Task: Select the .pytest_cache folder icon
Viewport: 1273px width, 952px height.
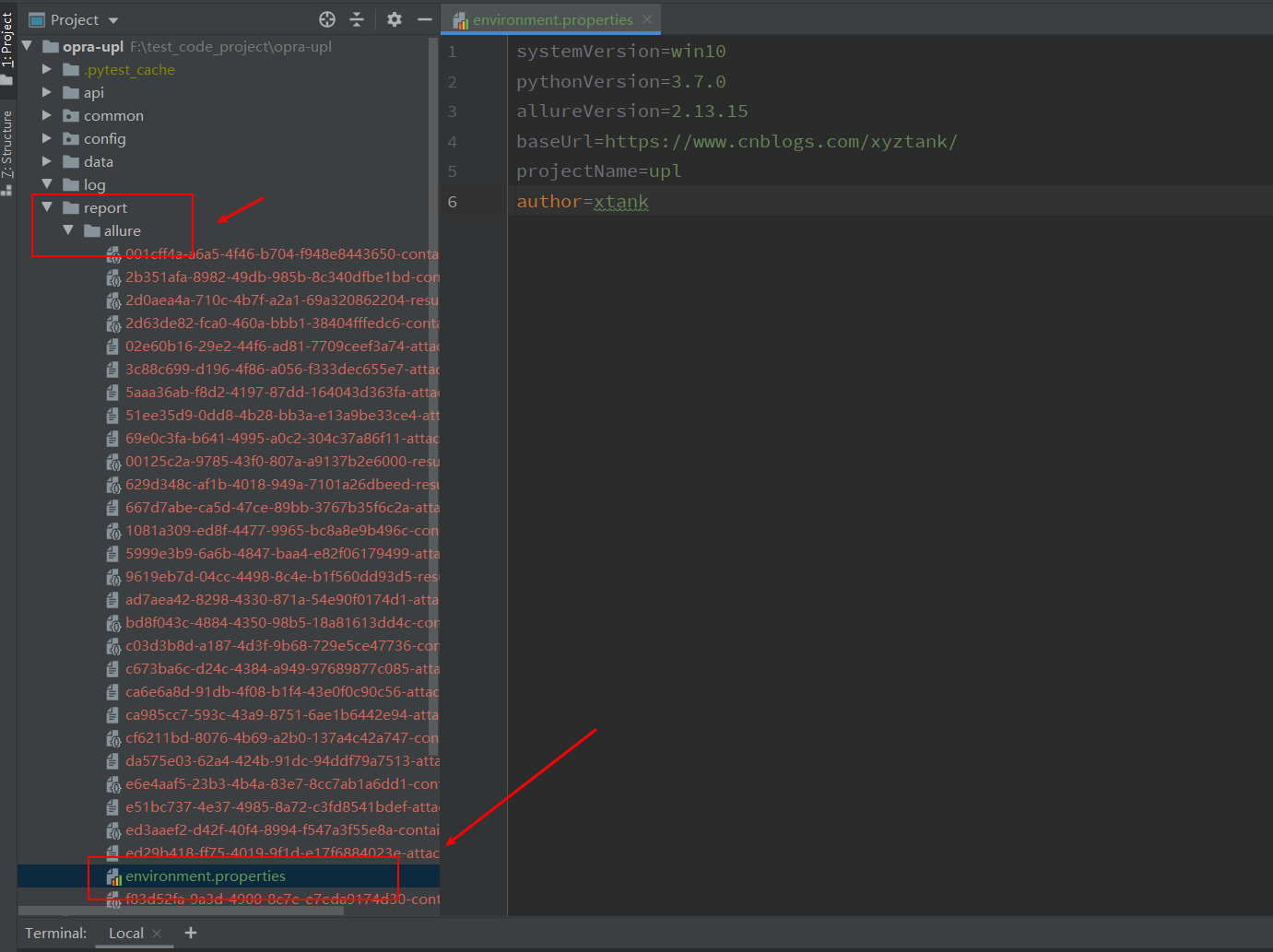Action: [71, 69]
